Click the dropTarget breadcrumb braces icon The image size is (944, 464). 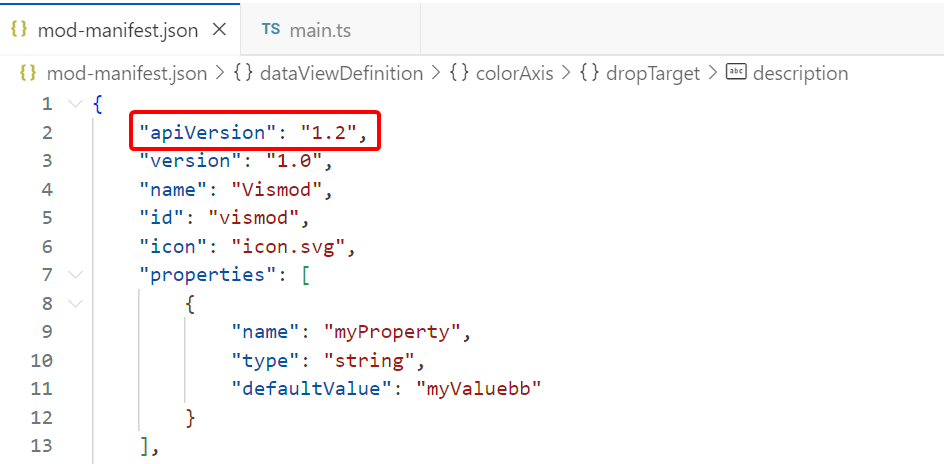tap(589, 73)
